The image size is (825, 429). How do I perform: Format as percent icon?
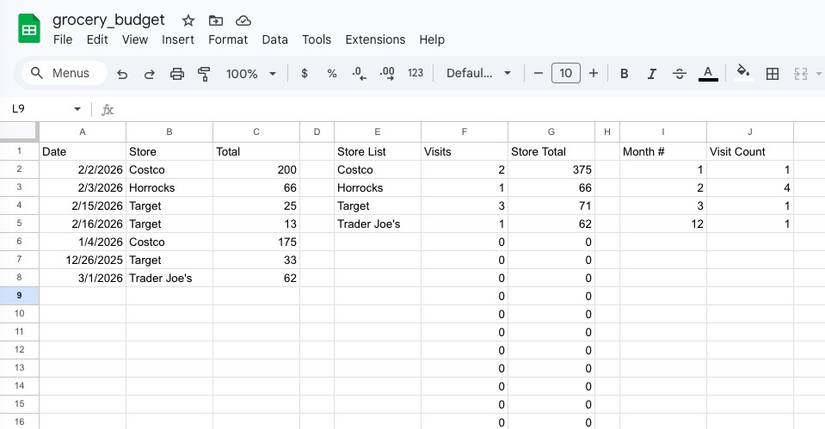[x=332, y=74]
